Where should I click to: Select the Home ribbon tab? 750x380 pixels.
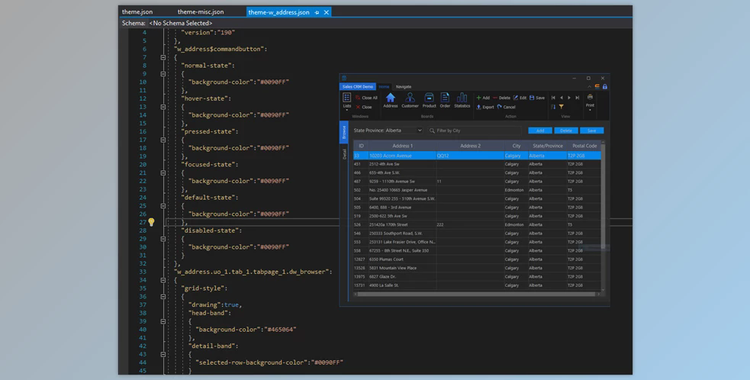(x=384, y=87)
